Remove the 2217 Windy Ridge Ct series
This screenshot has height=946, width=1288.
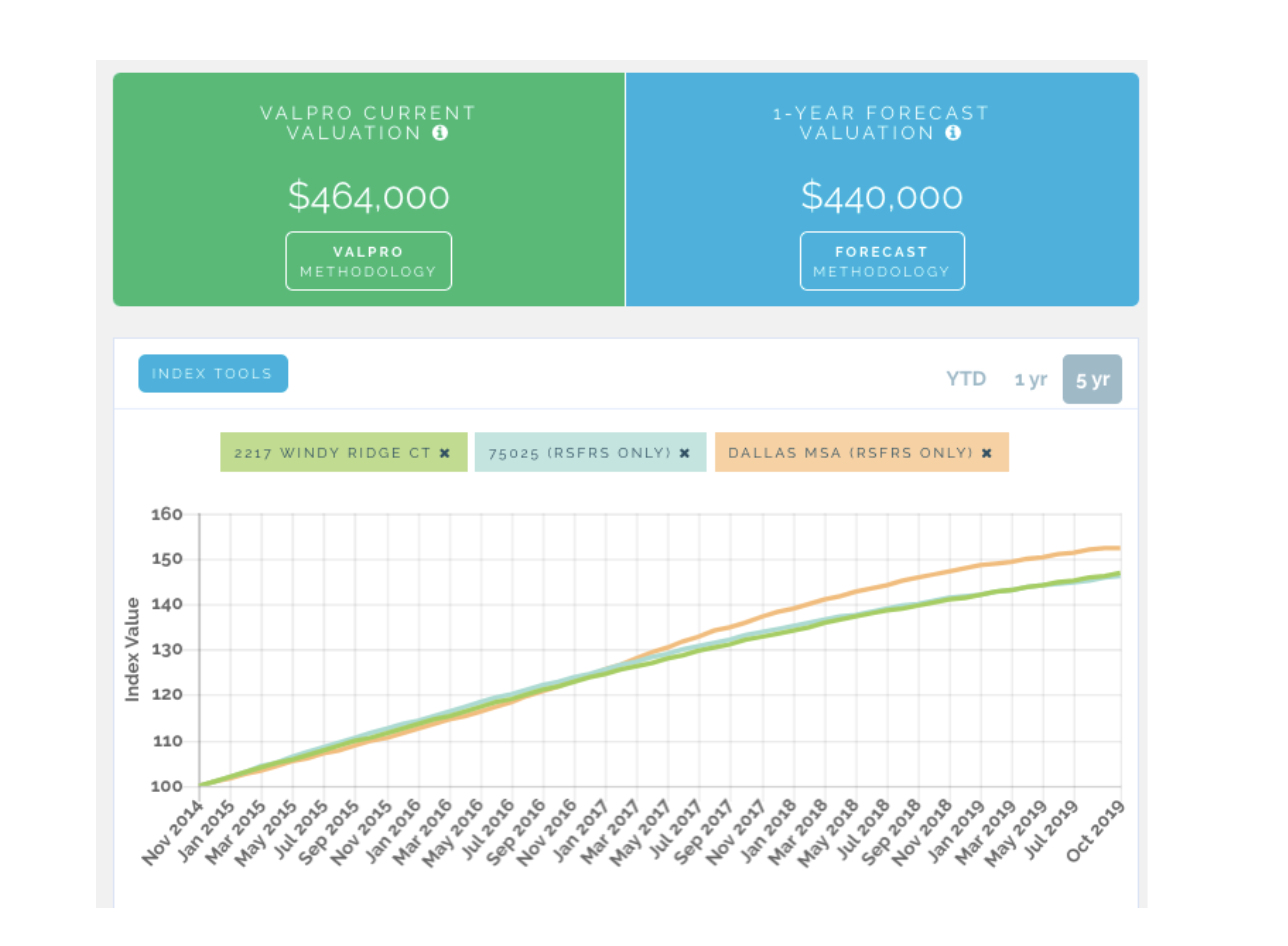445,453
